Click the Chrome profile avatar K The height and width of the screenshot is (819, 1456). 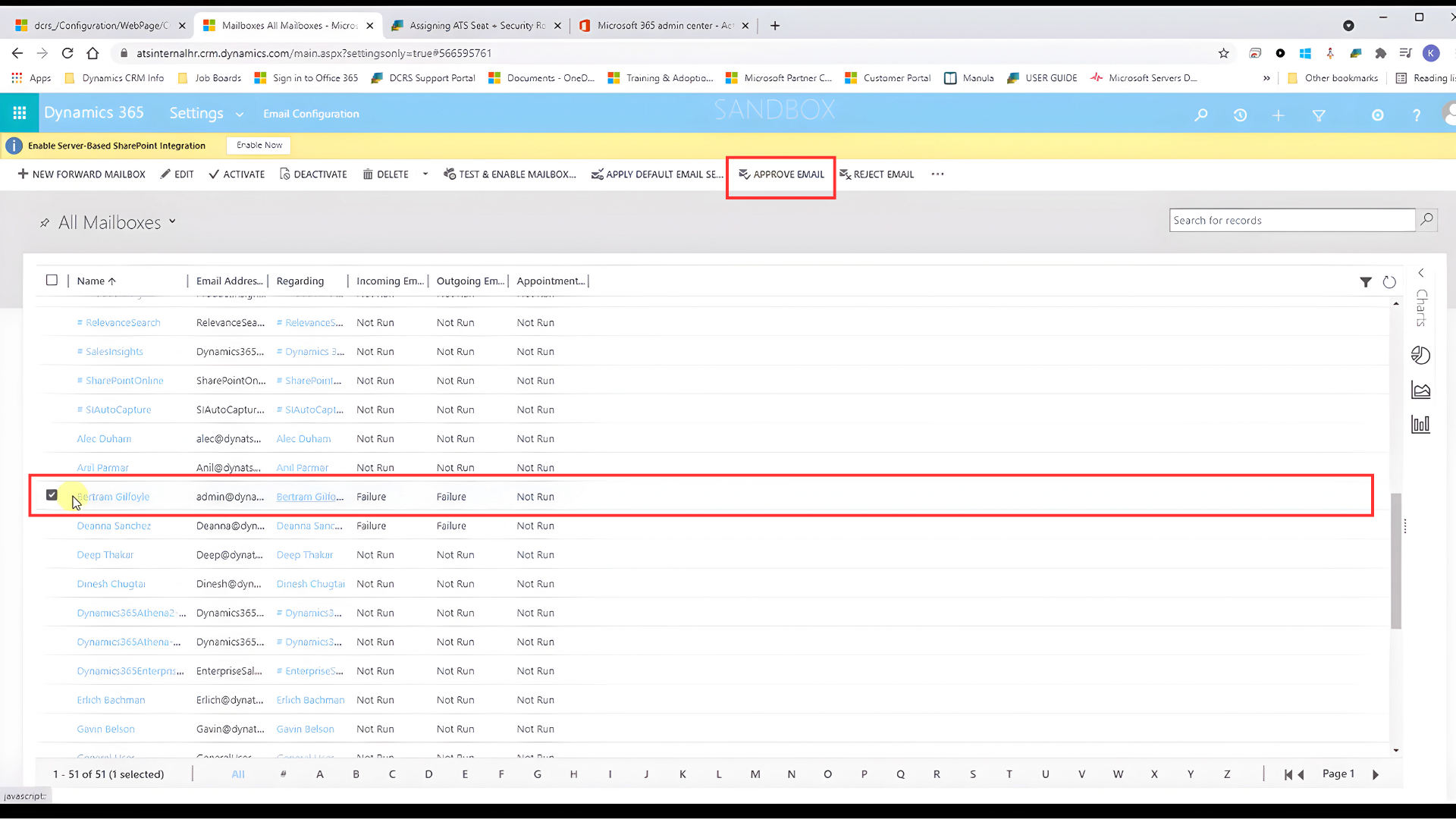[x=1431, y=53]
